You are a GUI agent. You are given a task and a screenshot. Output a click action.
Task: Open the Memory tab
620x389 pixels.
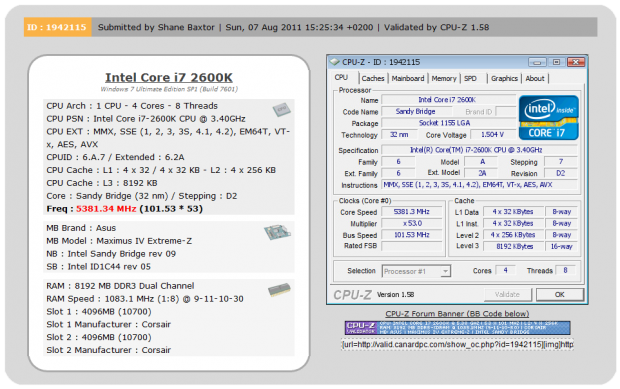(x=444, y=78)
